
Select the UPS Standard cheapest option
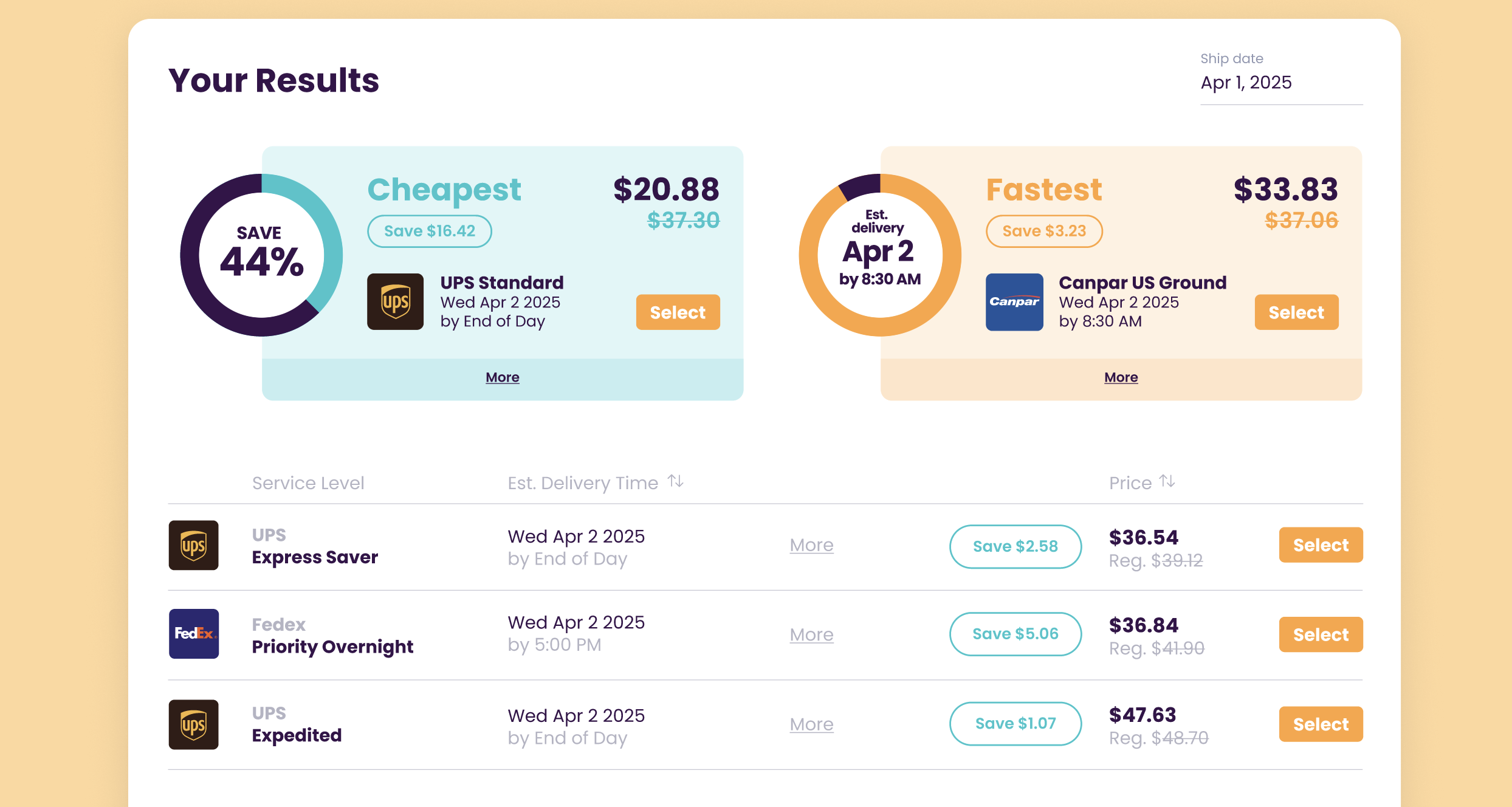[x=678, y=312]
